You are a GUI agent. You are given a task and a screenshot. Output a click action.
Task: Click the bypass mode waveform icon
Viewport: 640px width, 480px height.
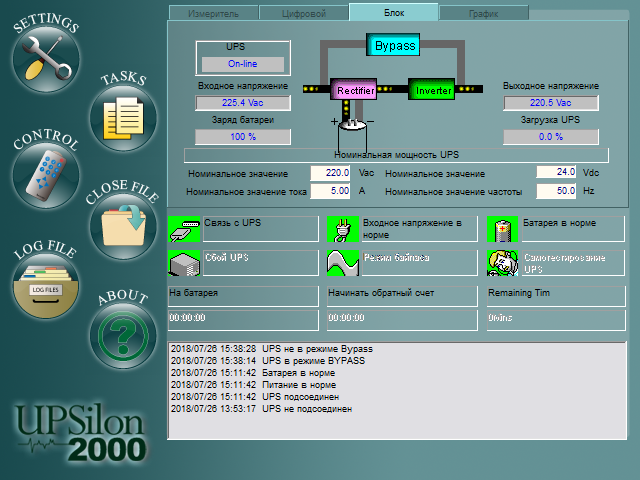click(343, 263)
